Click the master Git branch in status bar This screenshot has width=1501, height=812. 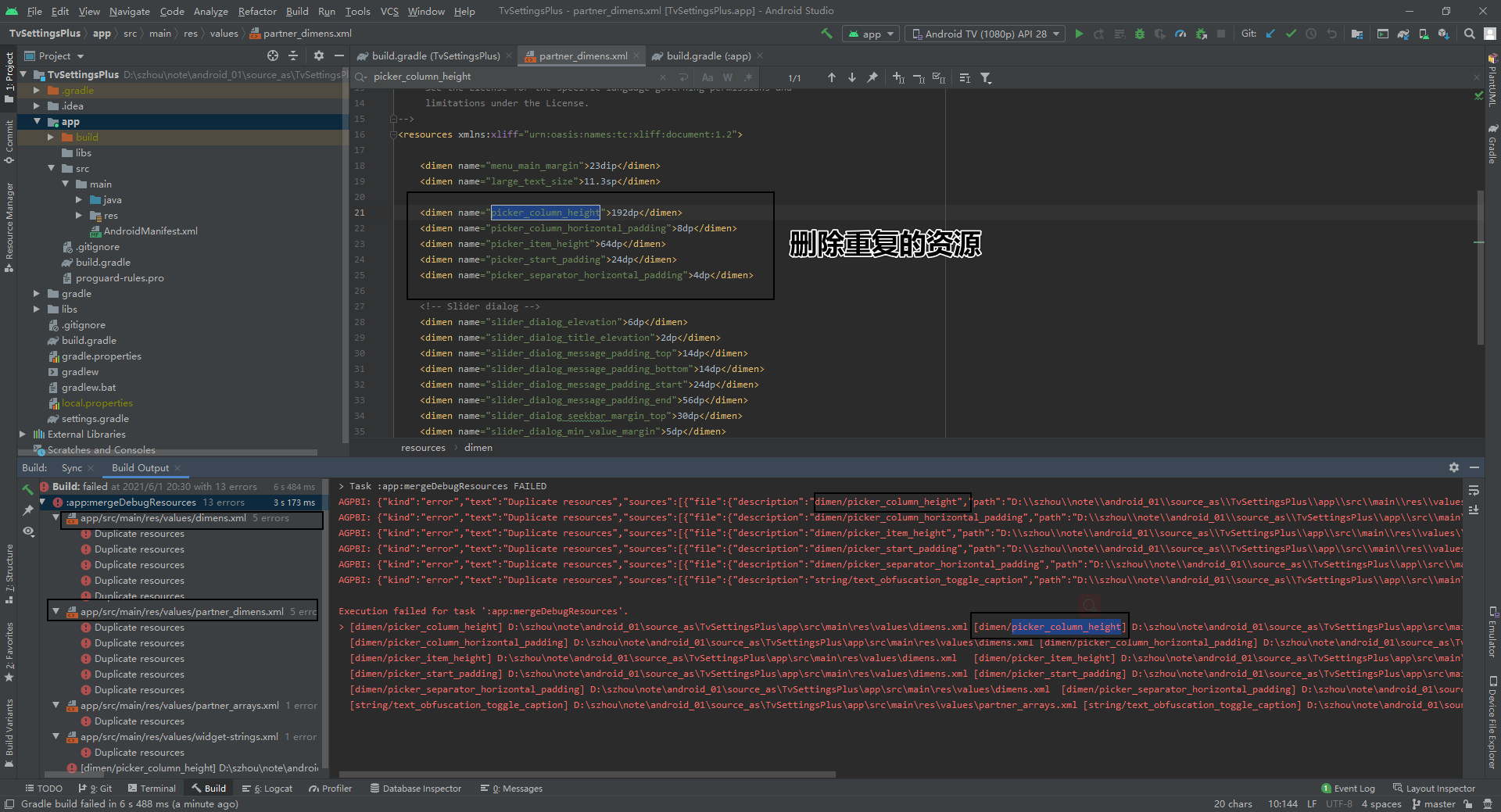coord(1435,803)
